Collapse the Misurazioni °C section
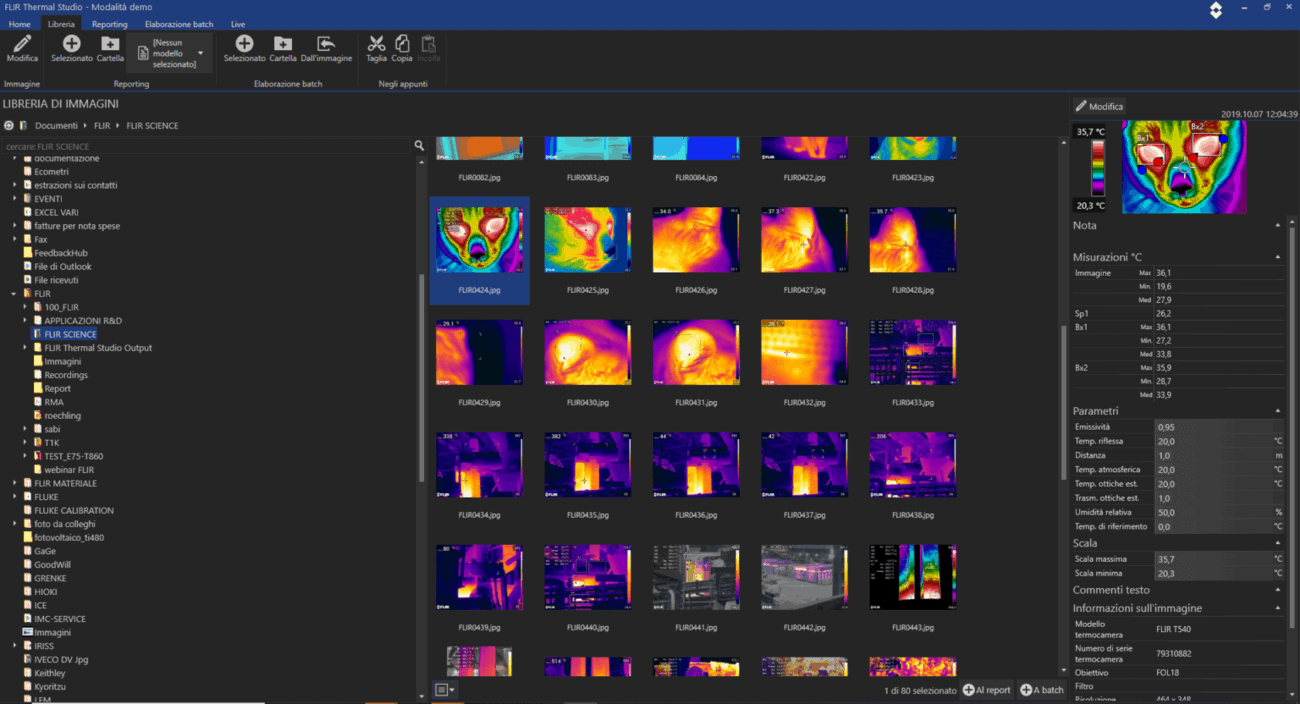The height and width of the screenshot is (704, 1300). pos(1278,257)
